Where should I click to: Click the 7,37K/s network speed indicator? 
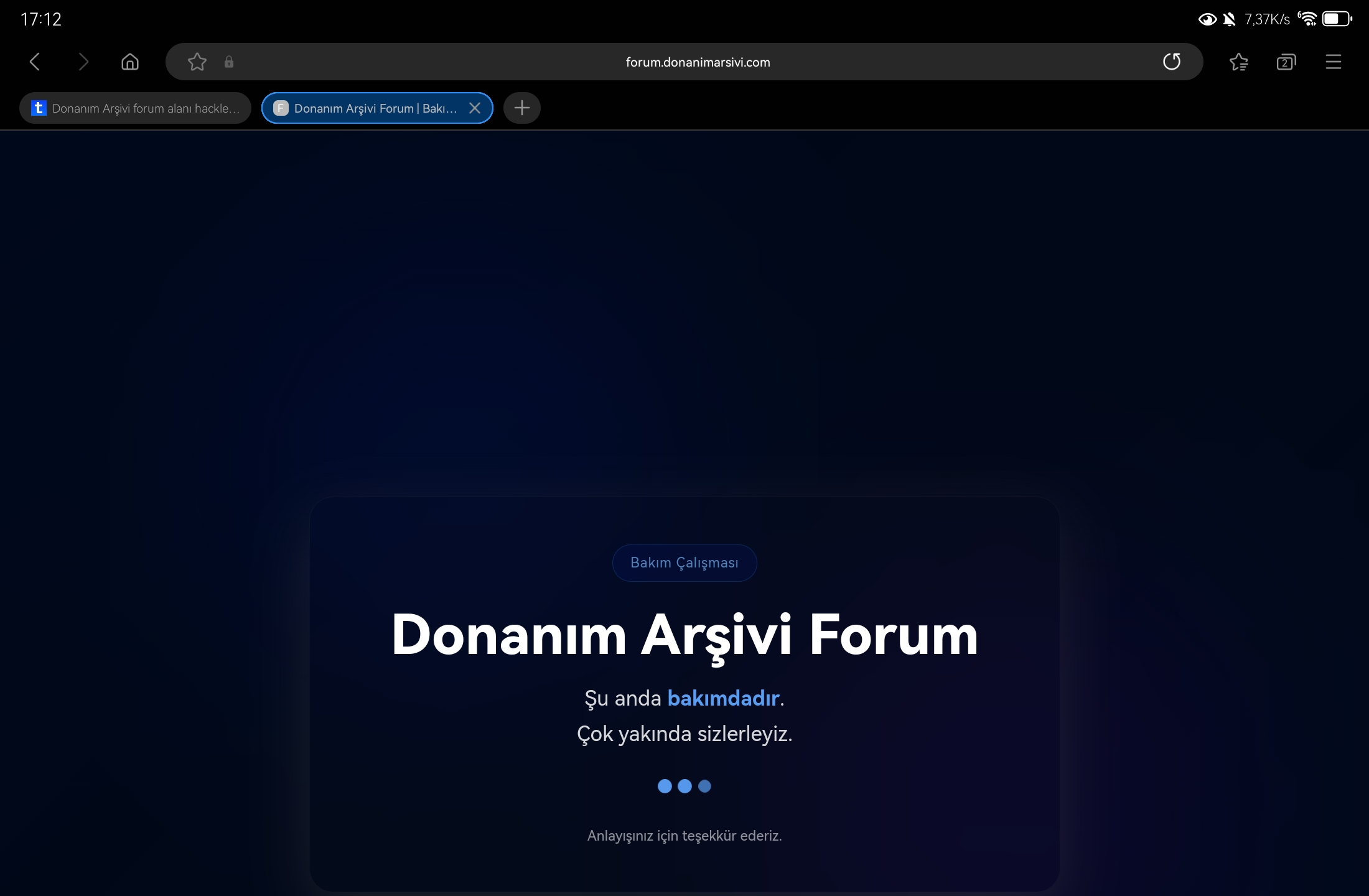[1267, 19]
